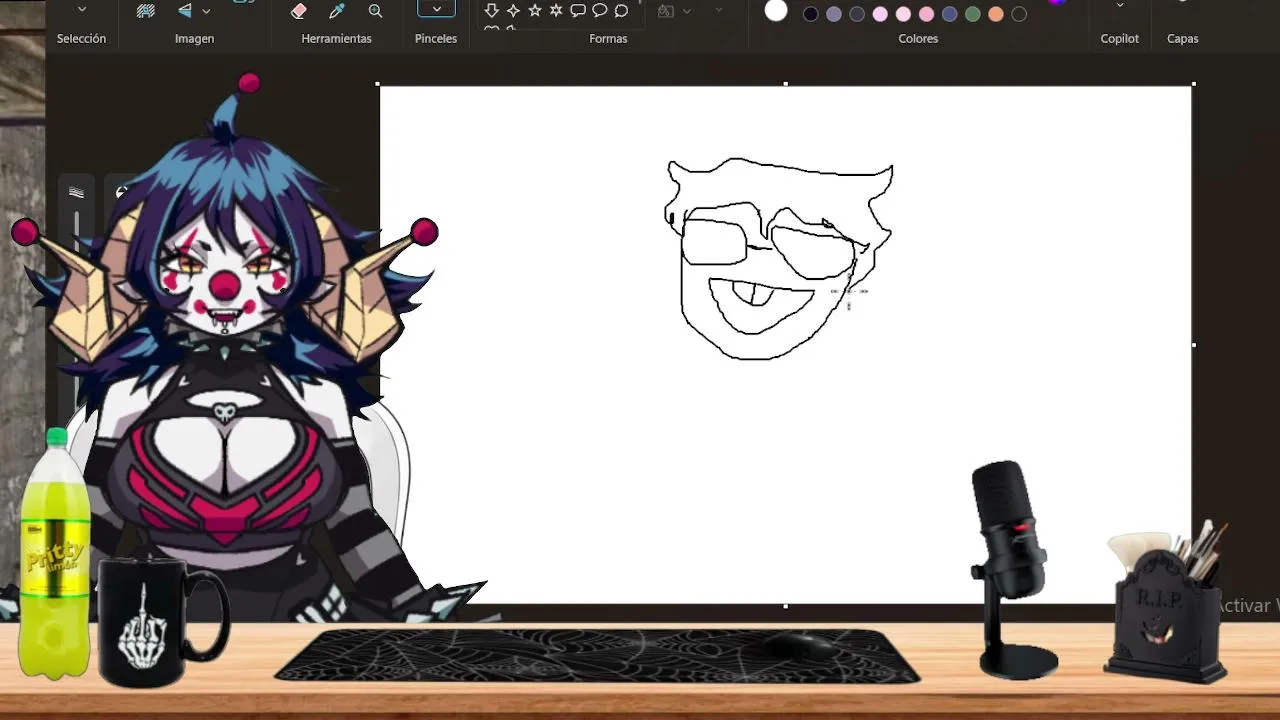Screen dimensions: 1280x720
Task: Pick the dark gray color swatch
Action: (857, 14)
